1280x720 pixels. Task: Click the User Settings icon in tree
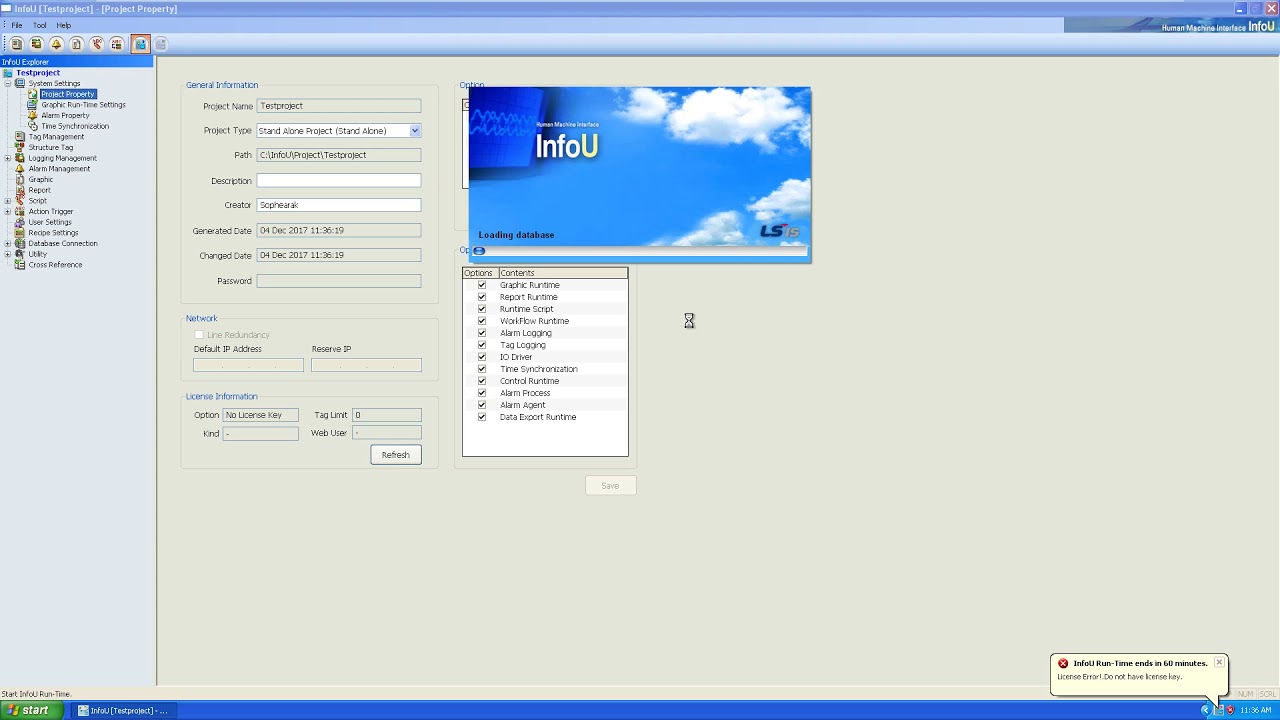[20, 222]
